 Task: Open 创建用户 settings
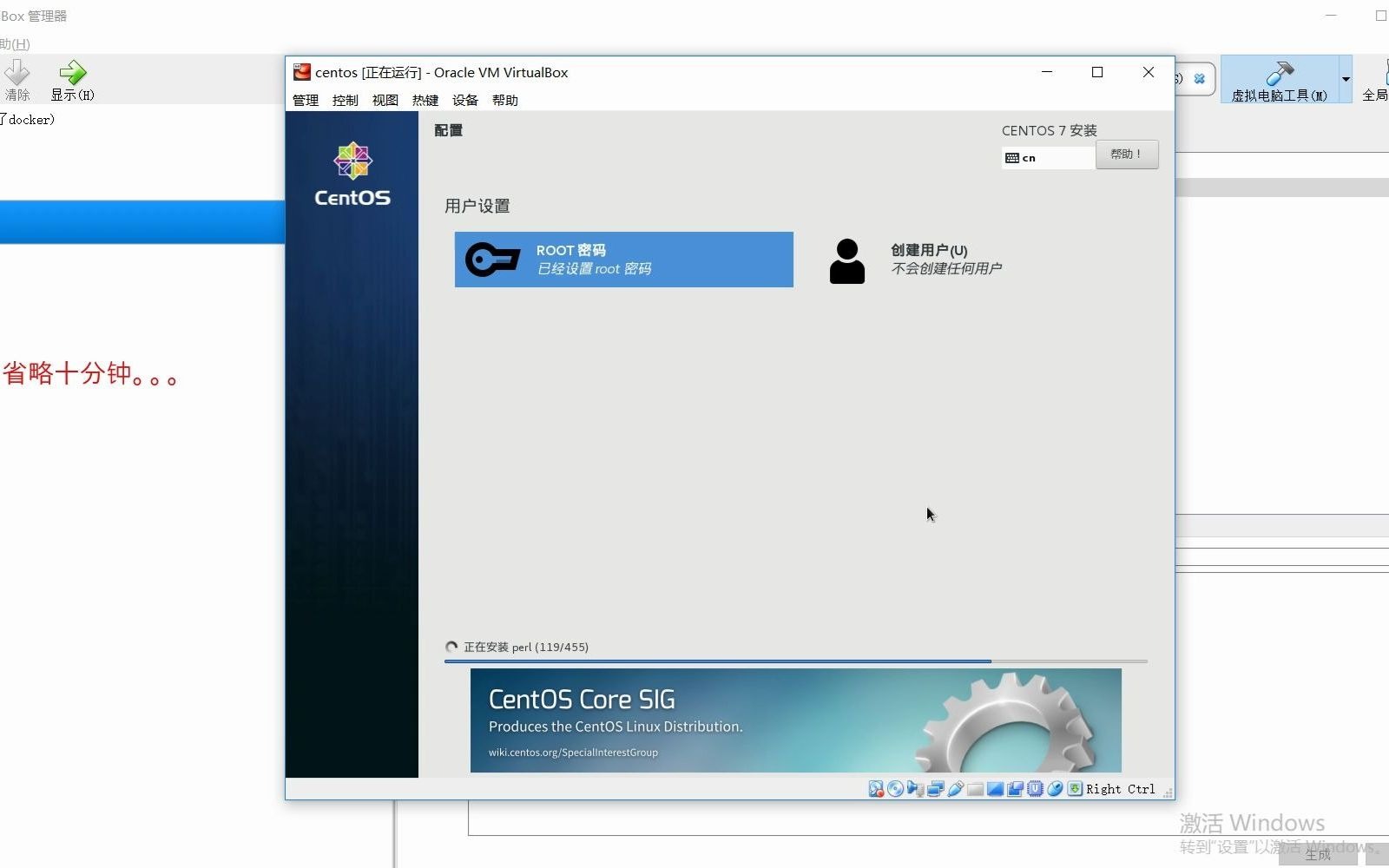click(x=920, y=259)
